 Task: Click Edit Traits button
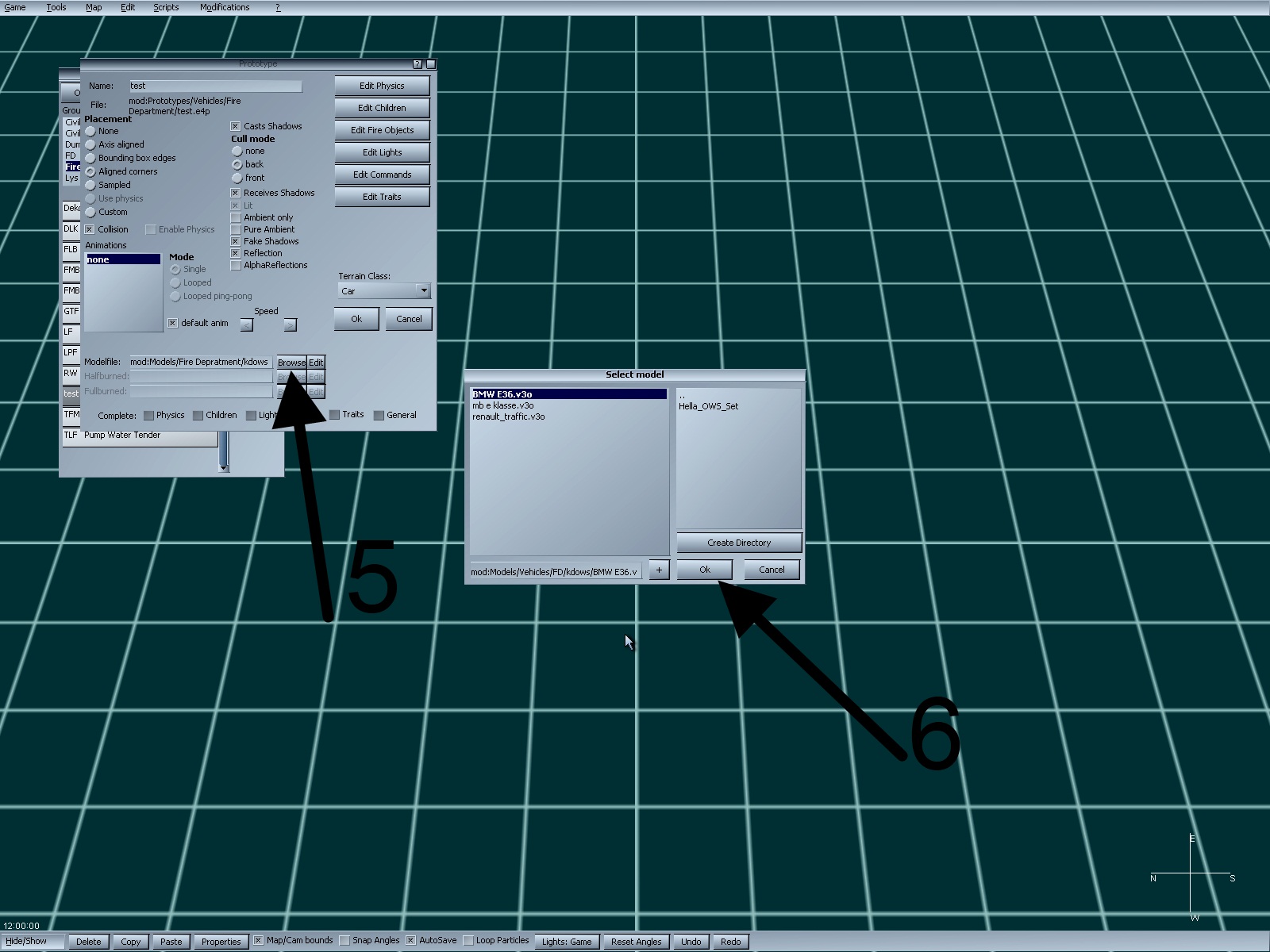click(x=382, y=197)
